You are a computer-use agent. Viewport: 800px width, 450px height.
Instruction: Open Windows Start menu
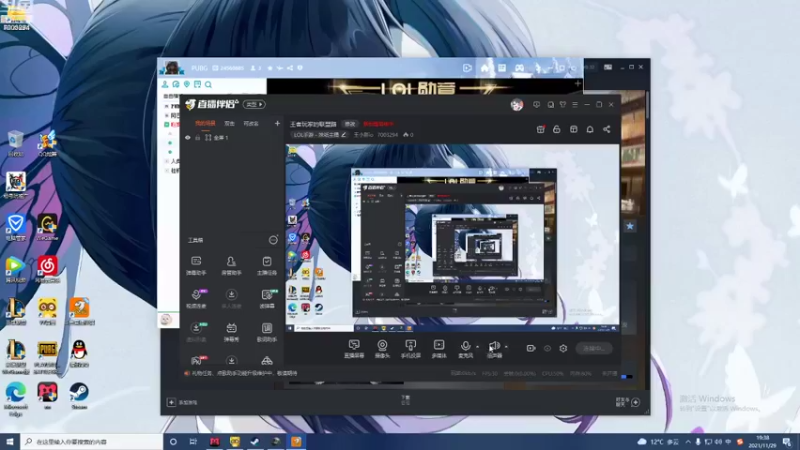(10, 441)
